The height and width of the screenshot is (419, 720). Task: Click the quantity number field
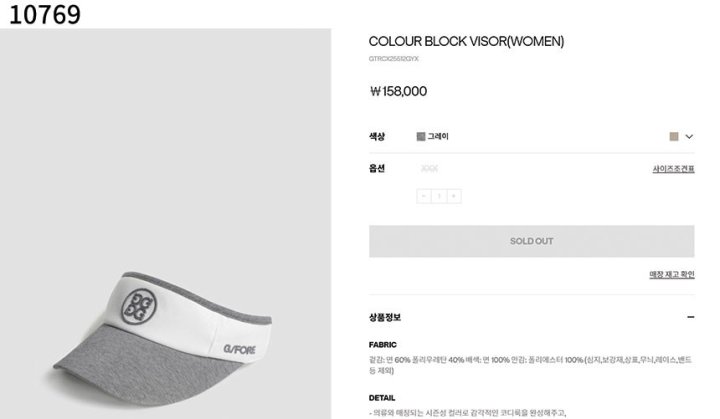click(439, 196)
